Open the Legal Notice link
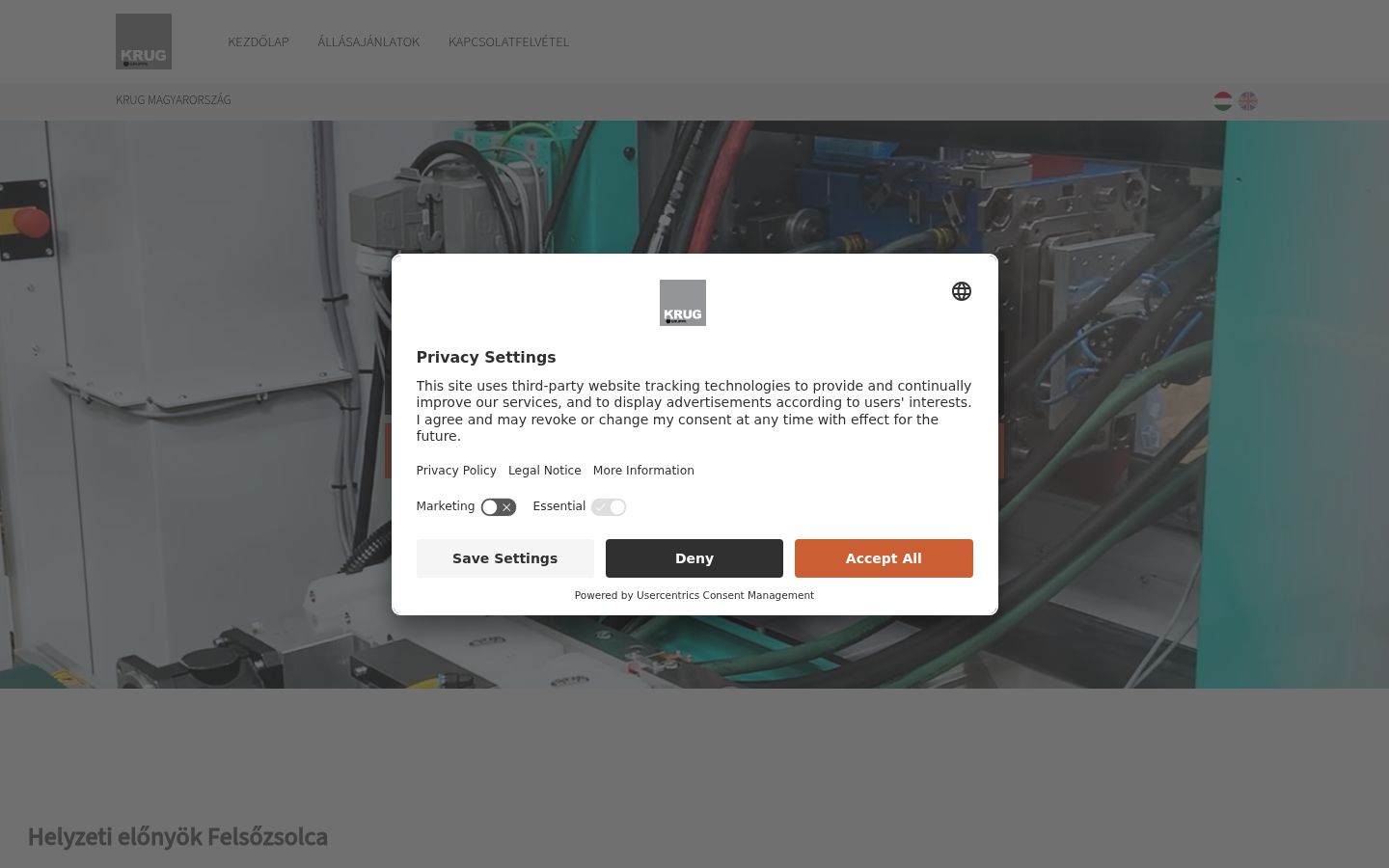 545,471
